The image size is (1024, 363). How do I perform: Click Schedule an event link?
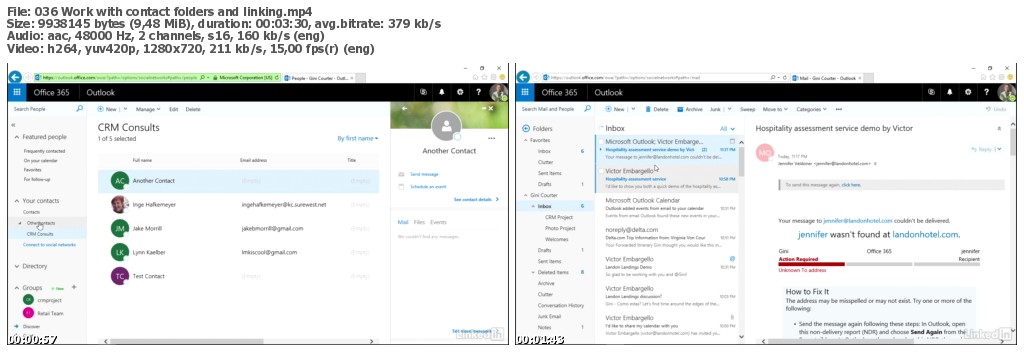[428, 187]
